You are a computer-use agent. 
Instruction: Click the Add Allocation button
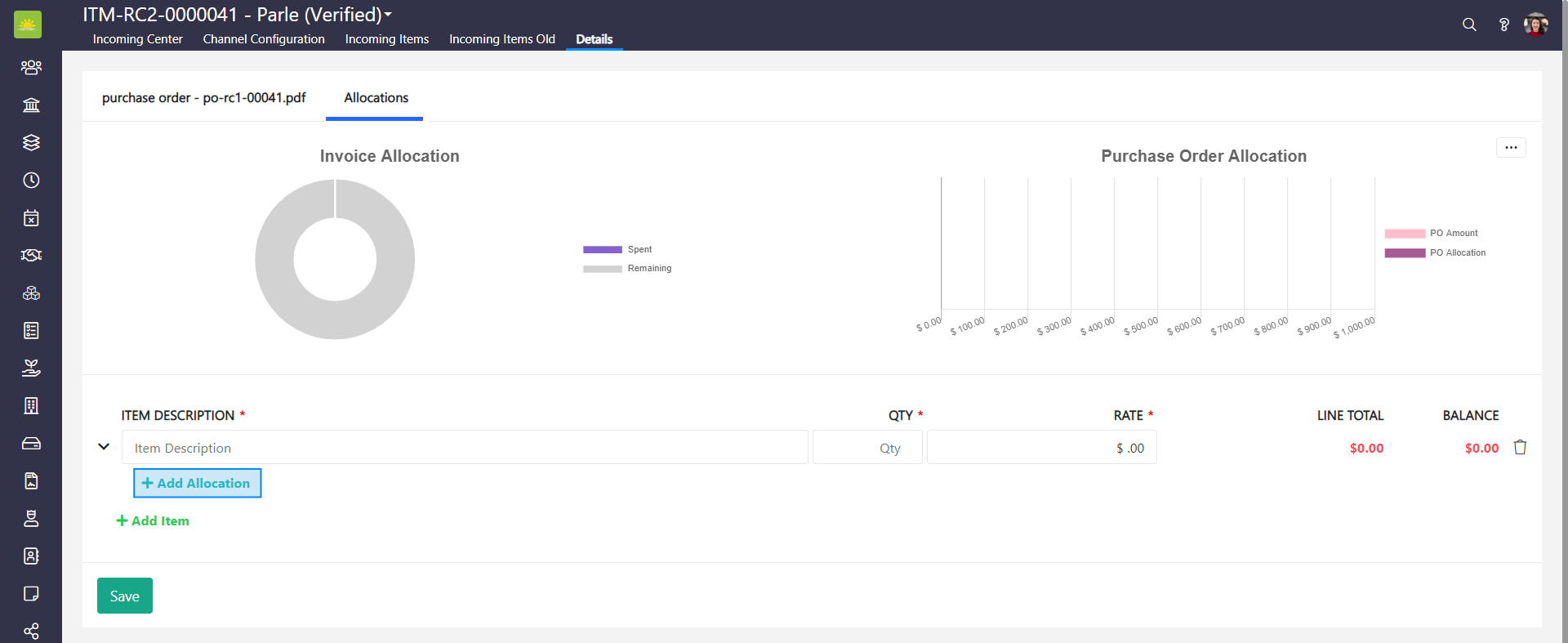[197, 483]
